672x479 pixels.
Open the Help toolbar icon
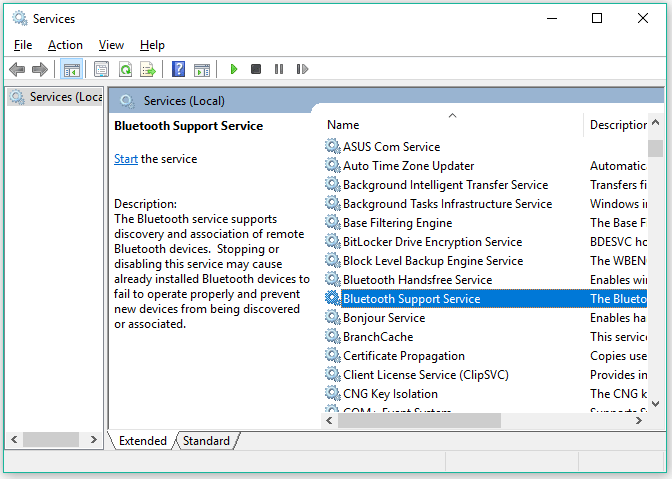coord(178,69)
